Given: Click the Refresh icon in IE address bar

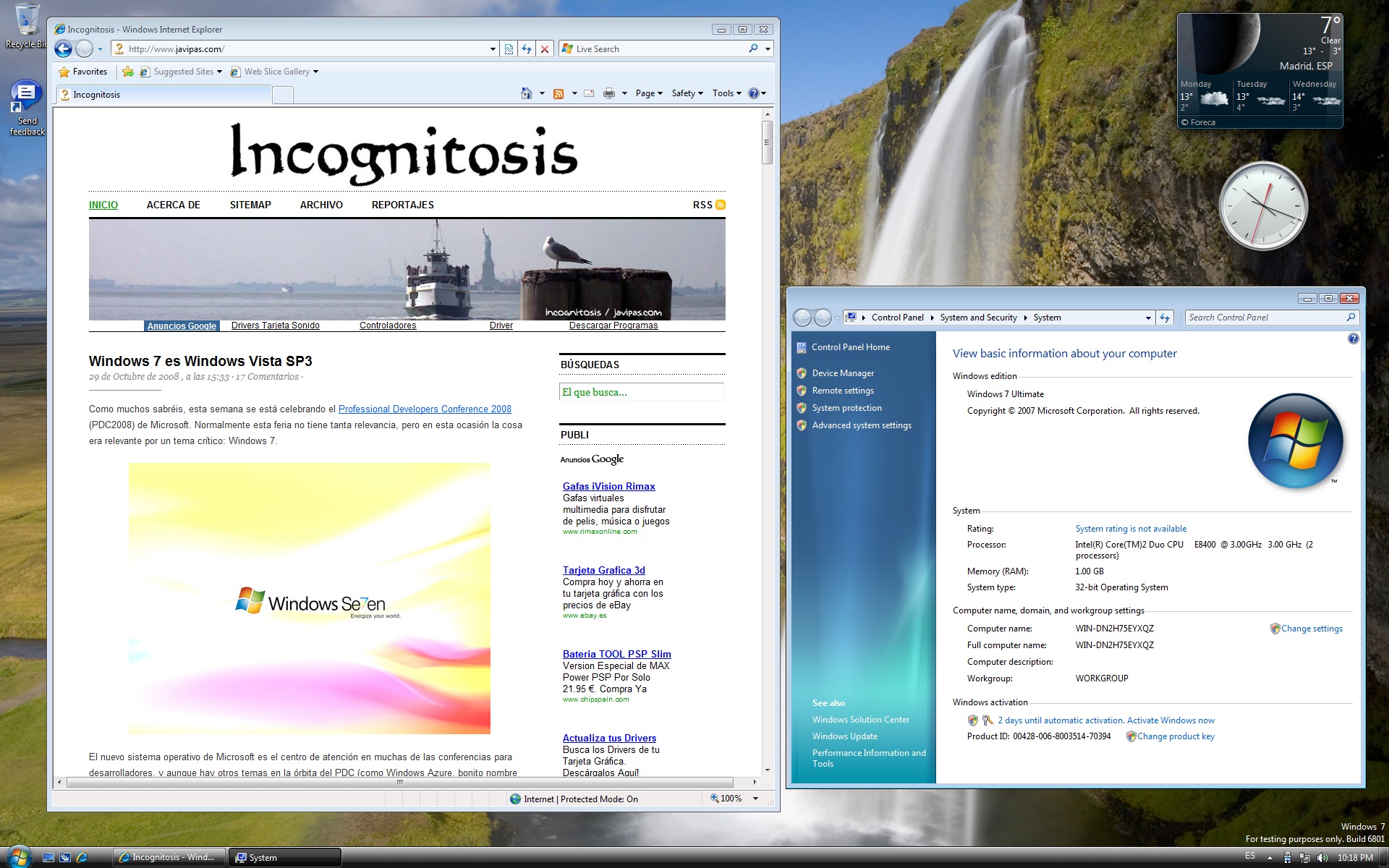Looking at the screenshot, I should tap(527, 49).
